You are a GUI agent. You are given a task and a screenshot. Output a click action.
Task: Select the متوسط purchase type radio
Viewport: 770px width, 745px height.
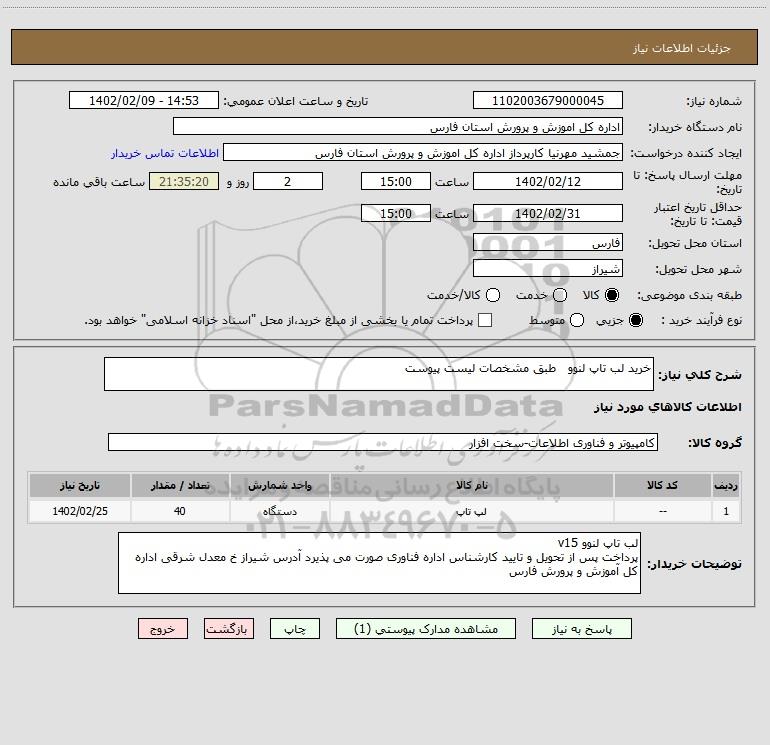pos(577,320)
